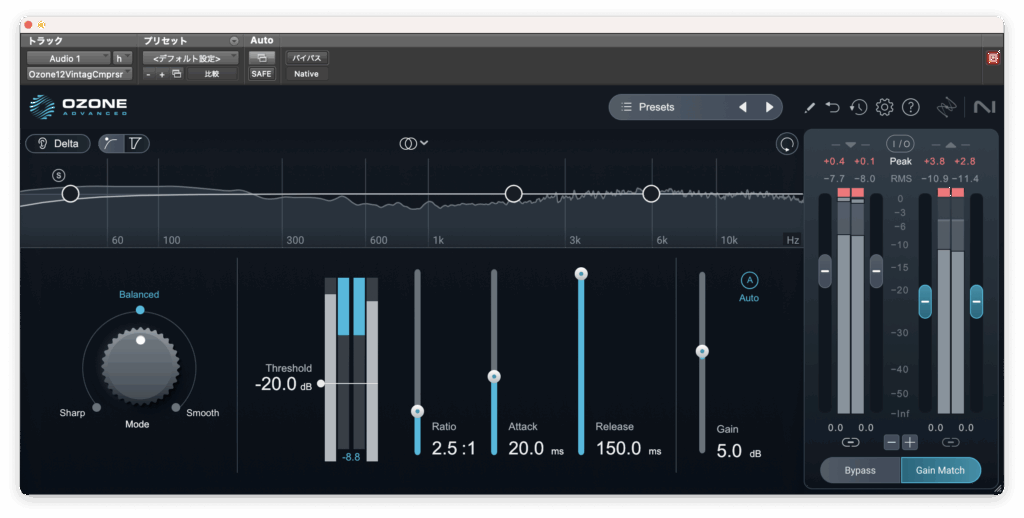This screenshot has height=518, width=1024.
Task: Toggle the Gain Match button
Action: [940, 470]
